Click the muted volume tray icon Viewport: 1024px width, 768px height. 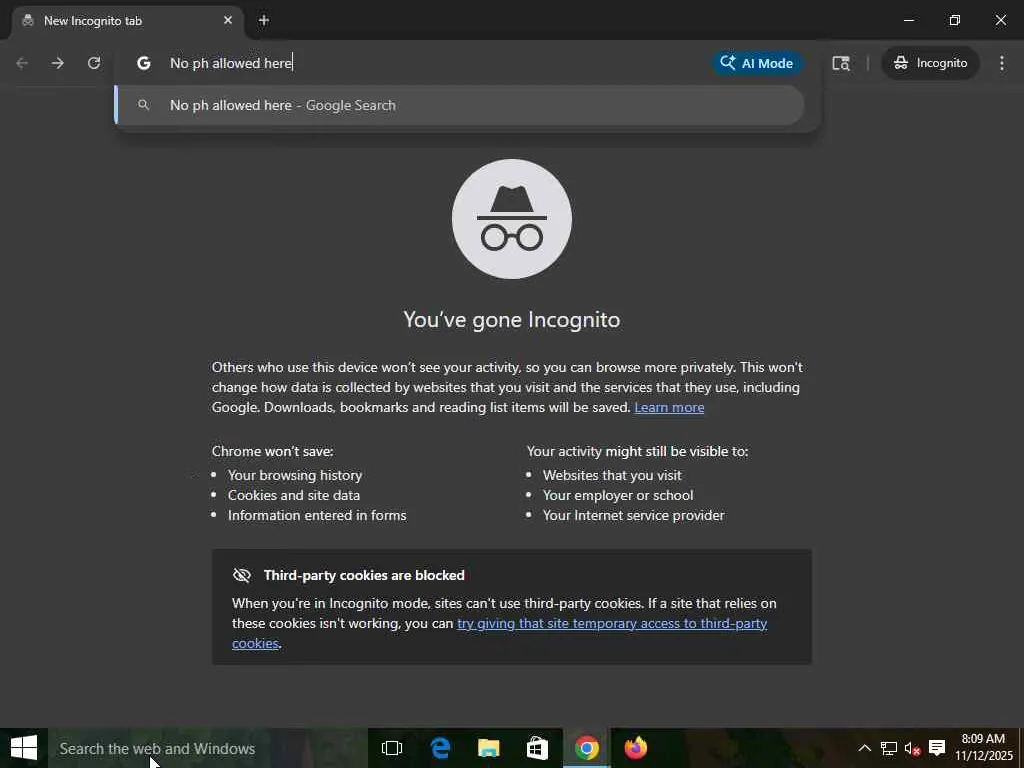coord(912,748)
